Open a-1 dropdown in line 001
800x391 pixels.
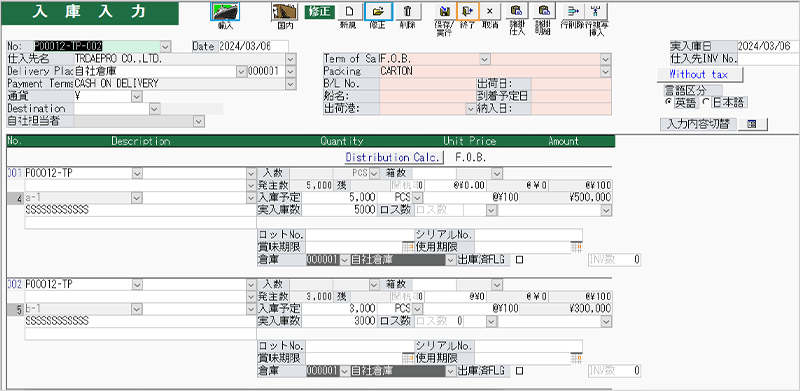[x=136, y=198]
